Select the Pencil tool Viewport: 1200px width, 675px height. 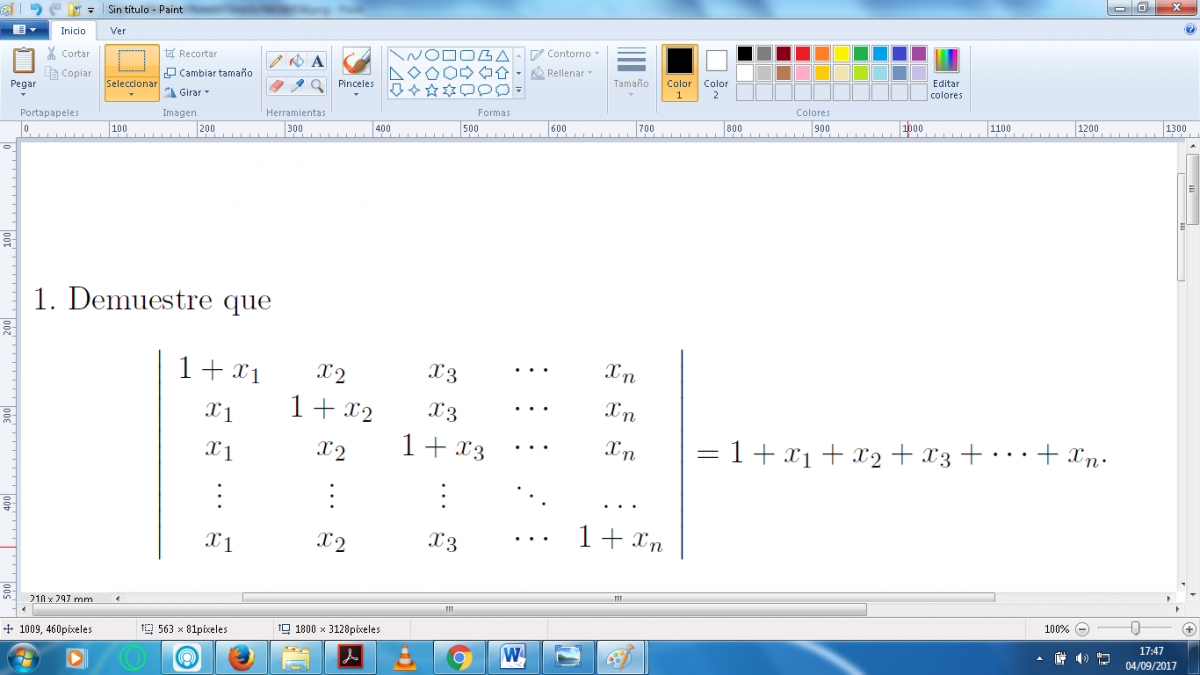tap(277, 61)
